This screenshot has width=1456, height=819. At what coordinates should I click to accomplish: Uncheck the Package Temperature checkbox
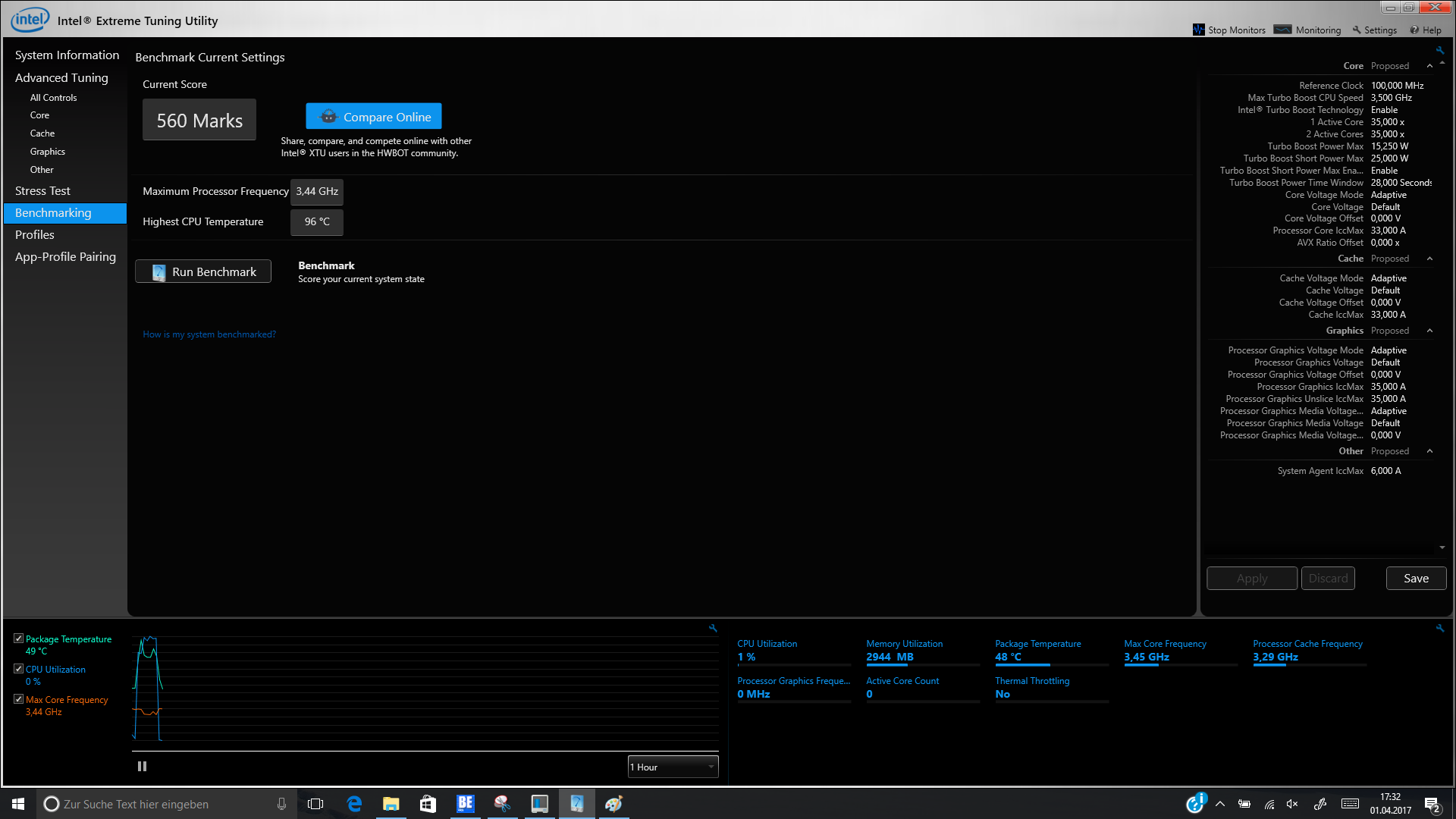tap(19, 639)
